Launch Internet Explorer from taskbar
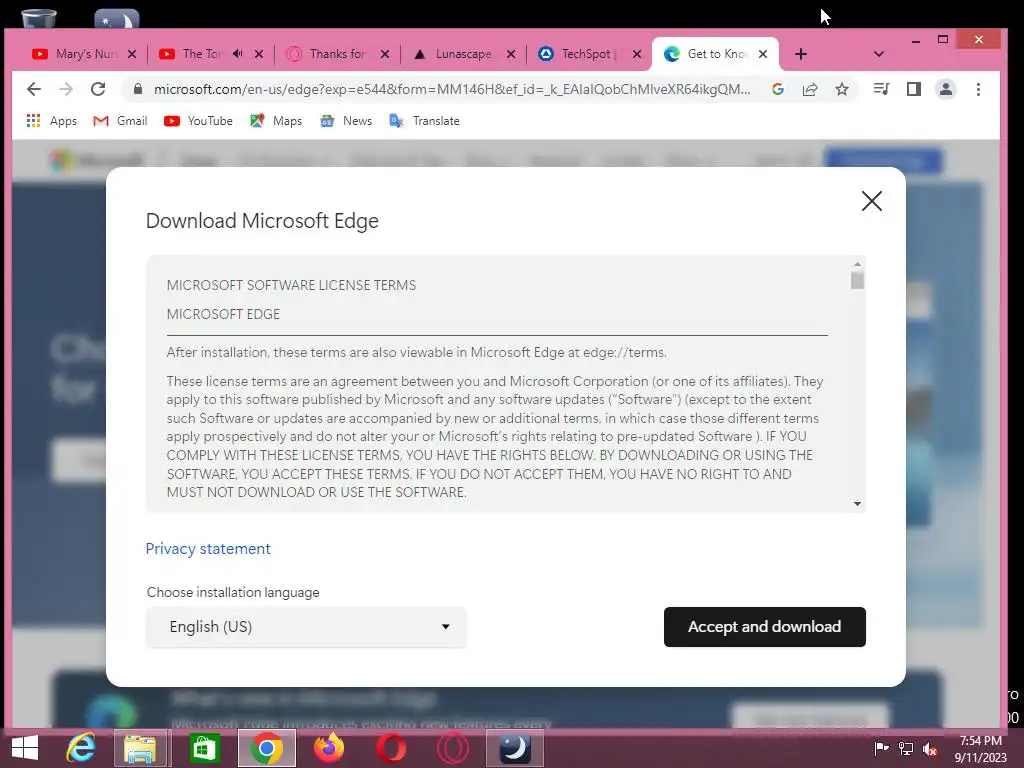 click(81, 748)
